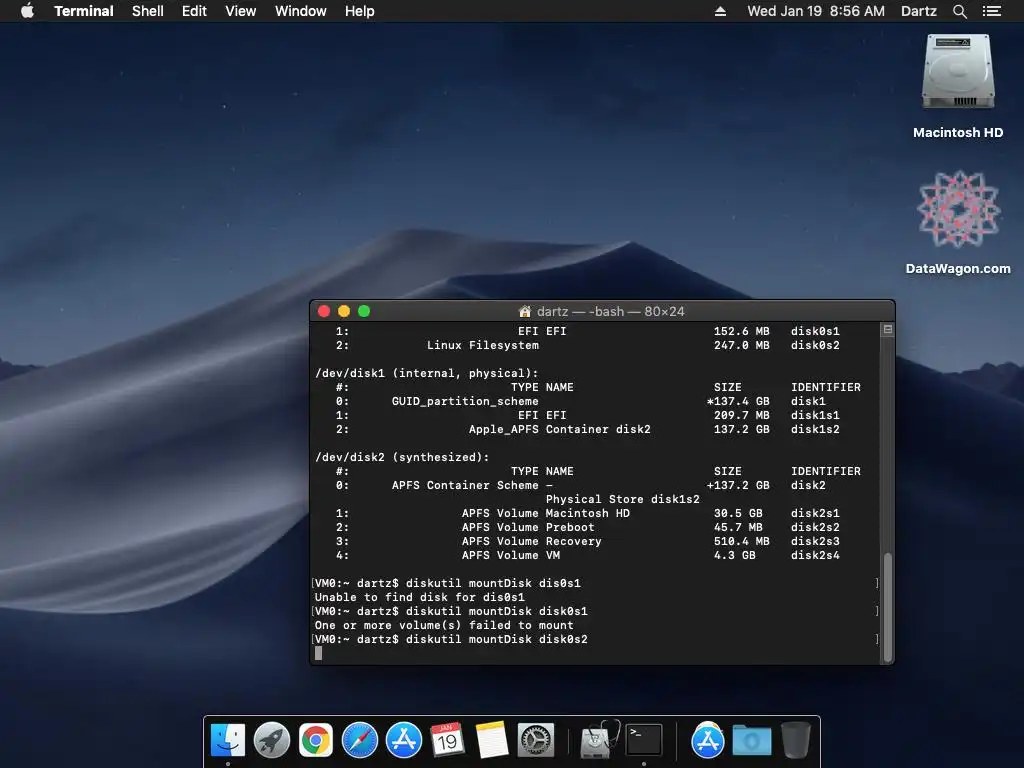The height and width of the screenshot is (768, 1024).
Task: Click 'One or more volume(s) failed to mount'
Action: pos(444,625)
